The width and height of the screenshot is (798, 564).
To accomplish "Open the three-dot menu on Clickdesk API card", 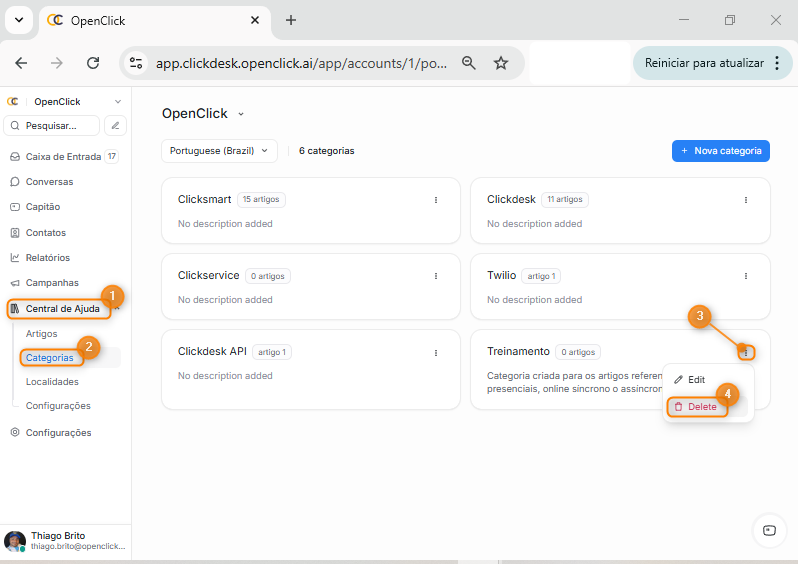I will tap(436, 352).
